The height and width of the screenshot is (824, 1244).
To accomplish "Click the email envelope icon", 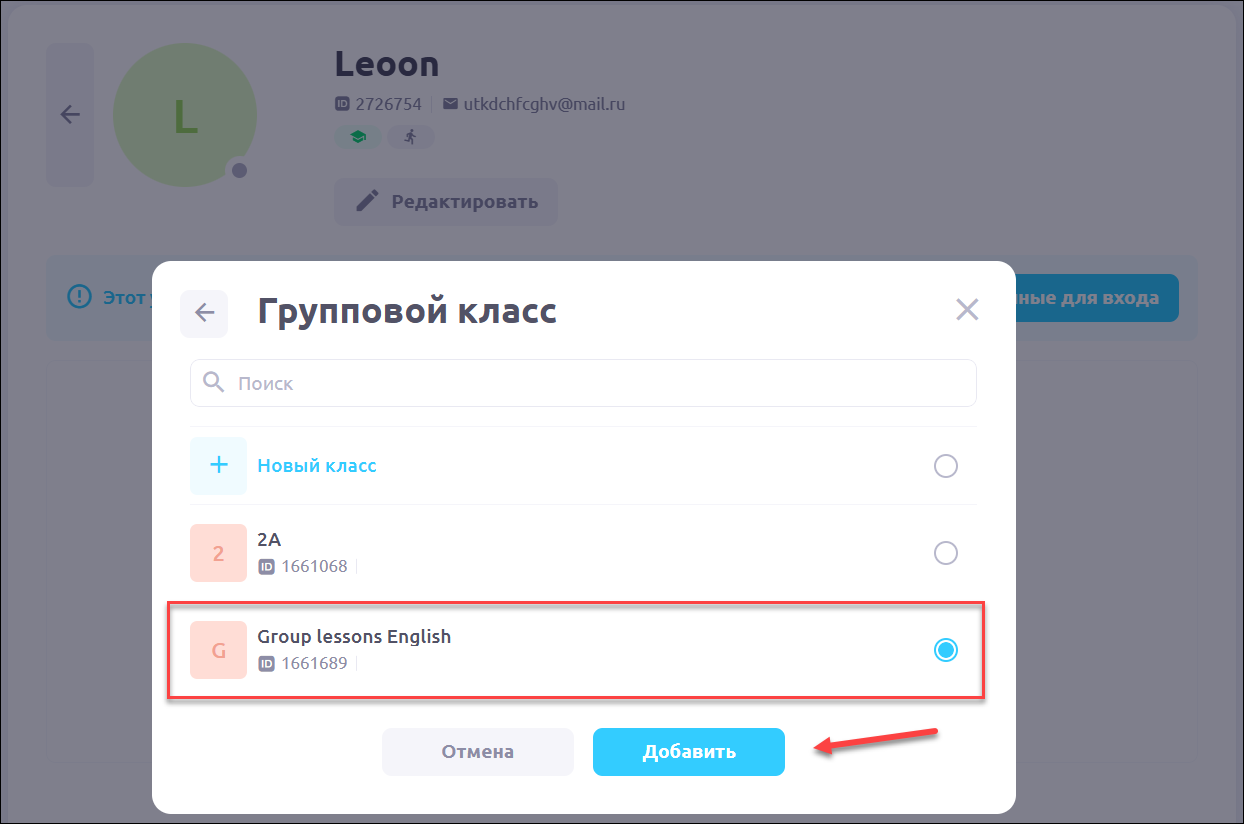I will pyautogui.click(x=450, y=104).
